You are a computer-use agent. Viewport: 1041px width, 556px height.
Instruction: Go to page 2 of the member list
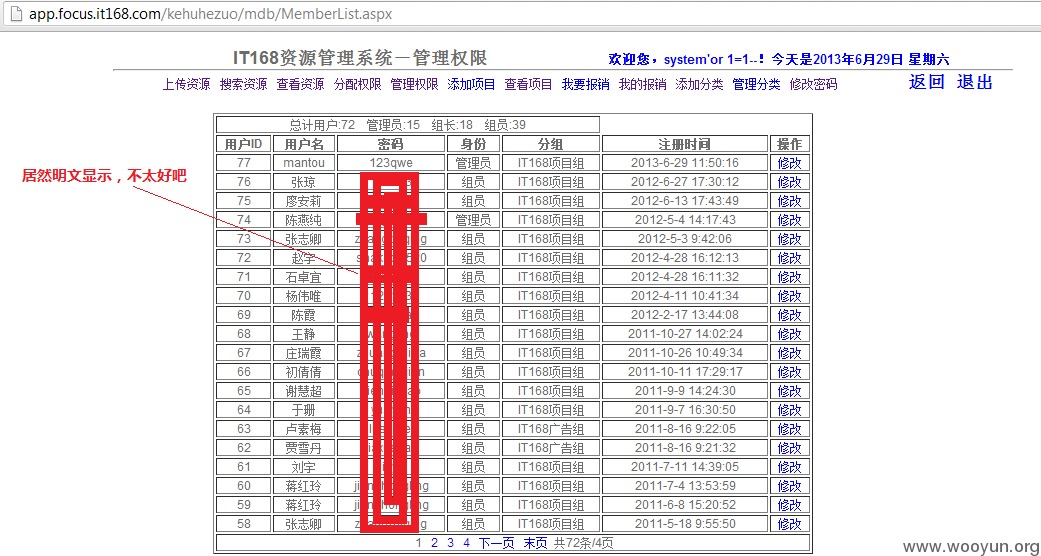pyautogui.click(x=434, y=543)
